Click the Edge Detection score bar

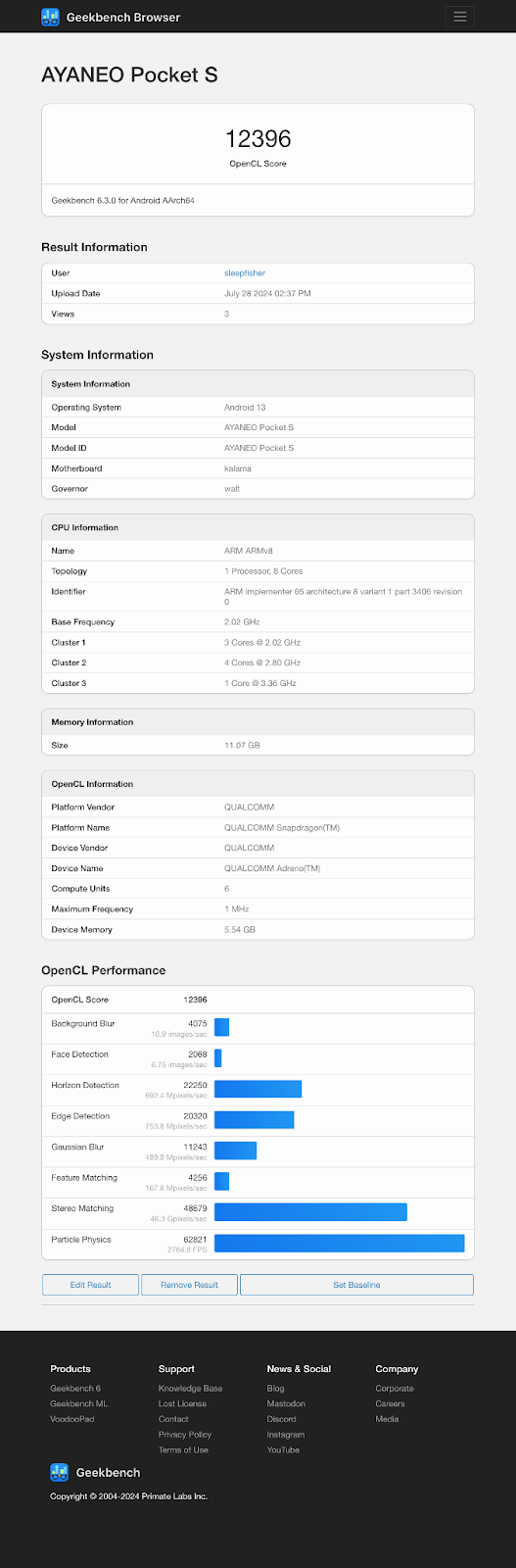coord(254,1120)
